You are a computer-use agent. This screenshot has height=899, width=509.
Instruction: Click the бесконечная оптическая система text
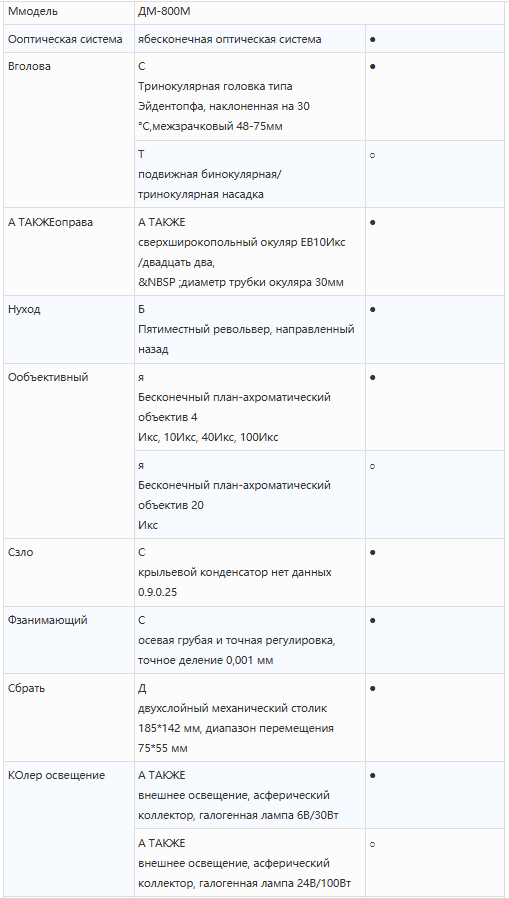pos(230,40)
